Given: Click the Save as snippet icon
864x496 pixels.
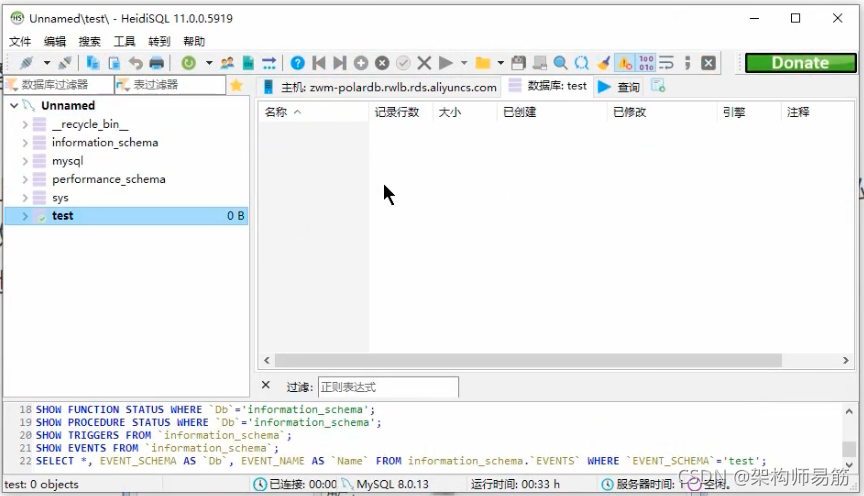Looking at the screenshot, I should 539,63.
